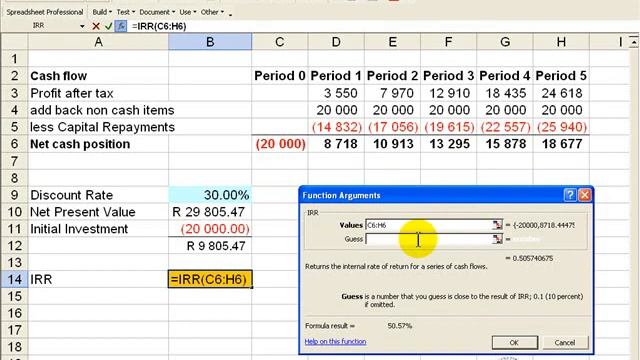The width and height of the screenshot is (640, 360).
Task: Confirm formula with green checkmark icon
Action: coord(109,26)
